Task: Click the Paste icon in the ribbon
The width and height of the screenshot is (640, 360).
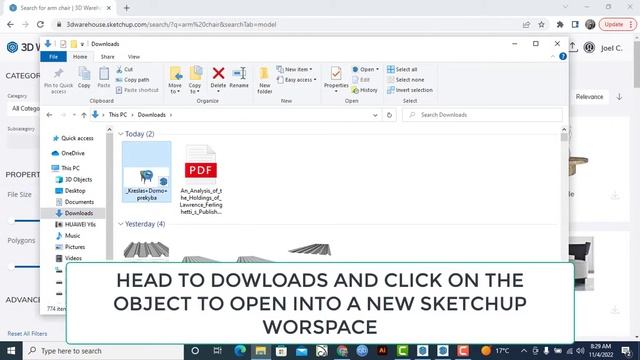Action: point(104,74)
